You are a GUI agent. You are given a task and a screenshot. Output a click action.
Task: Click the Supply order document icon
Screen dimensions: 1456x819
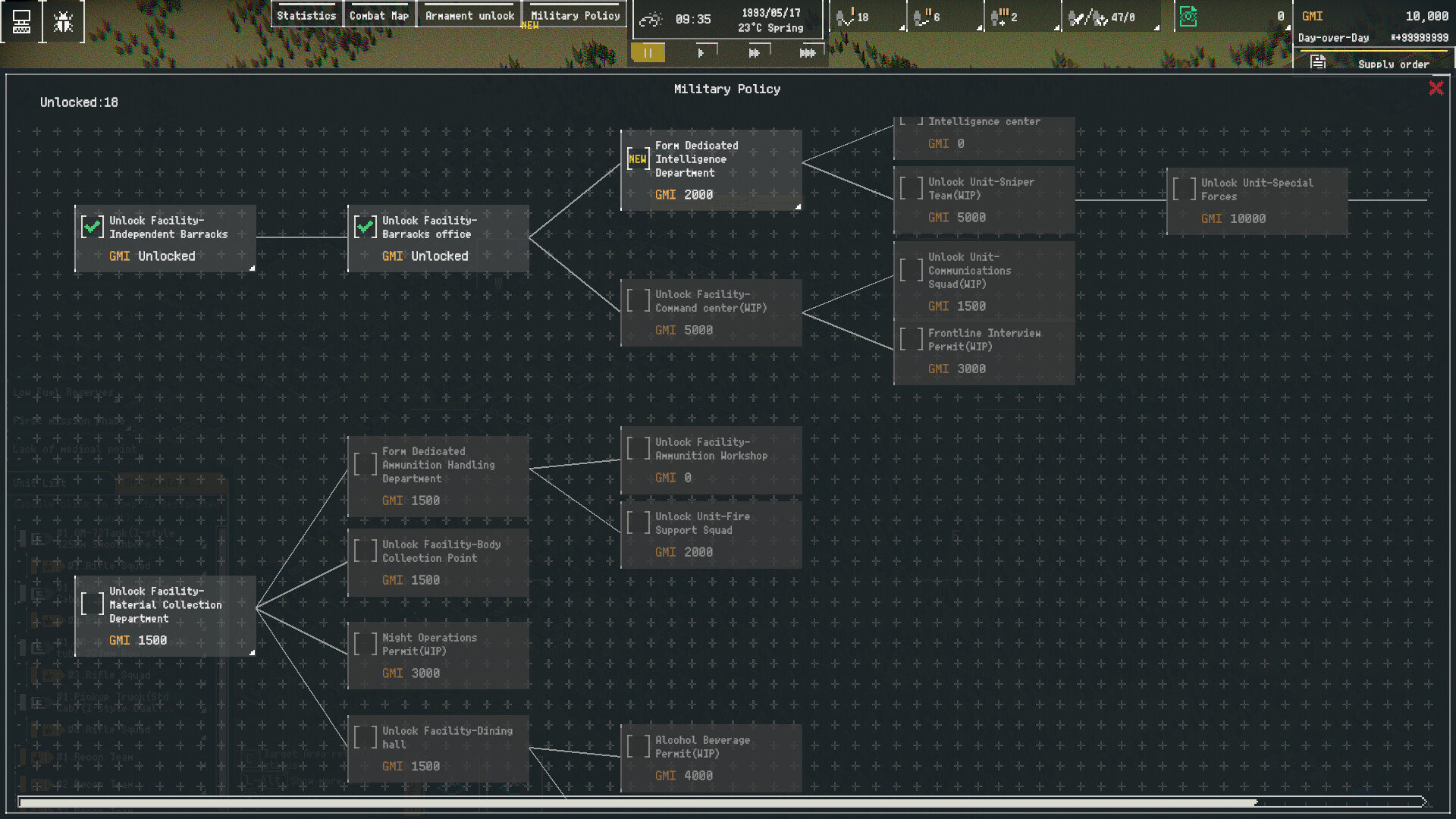[1317, 64]
